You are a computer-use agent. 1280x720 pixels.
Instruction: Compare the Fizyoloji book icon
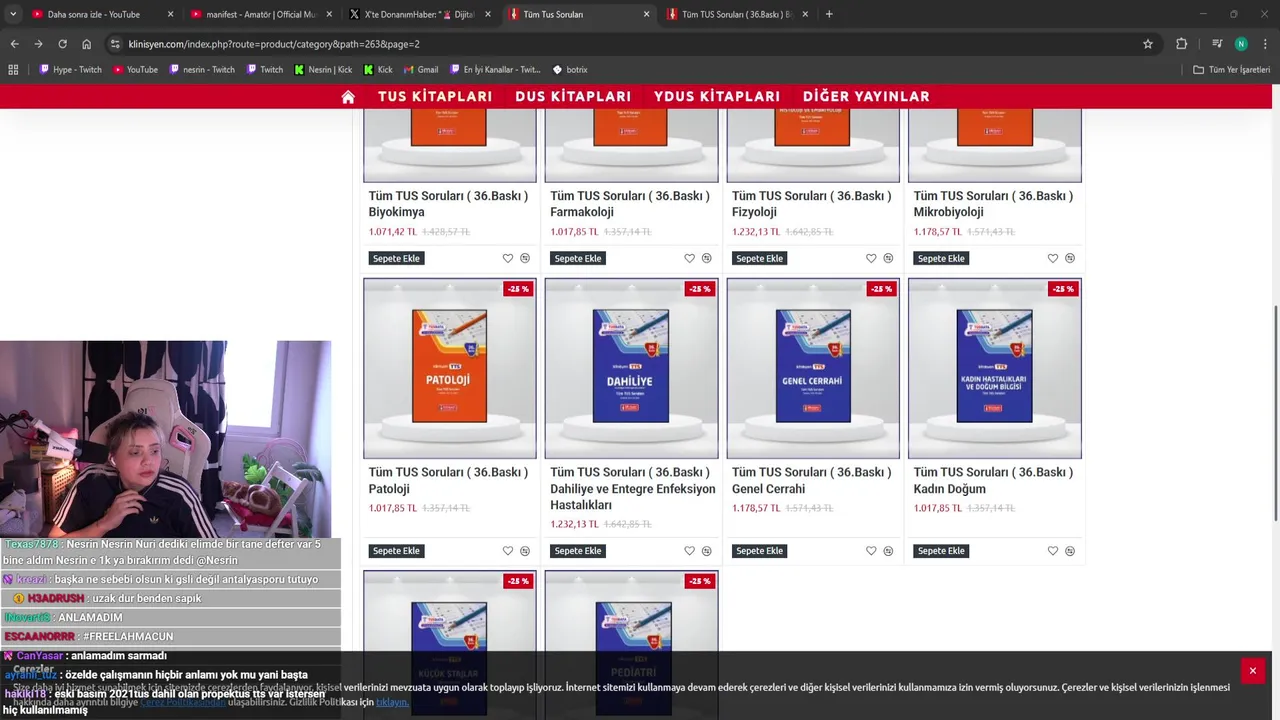888,258
